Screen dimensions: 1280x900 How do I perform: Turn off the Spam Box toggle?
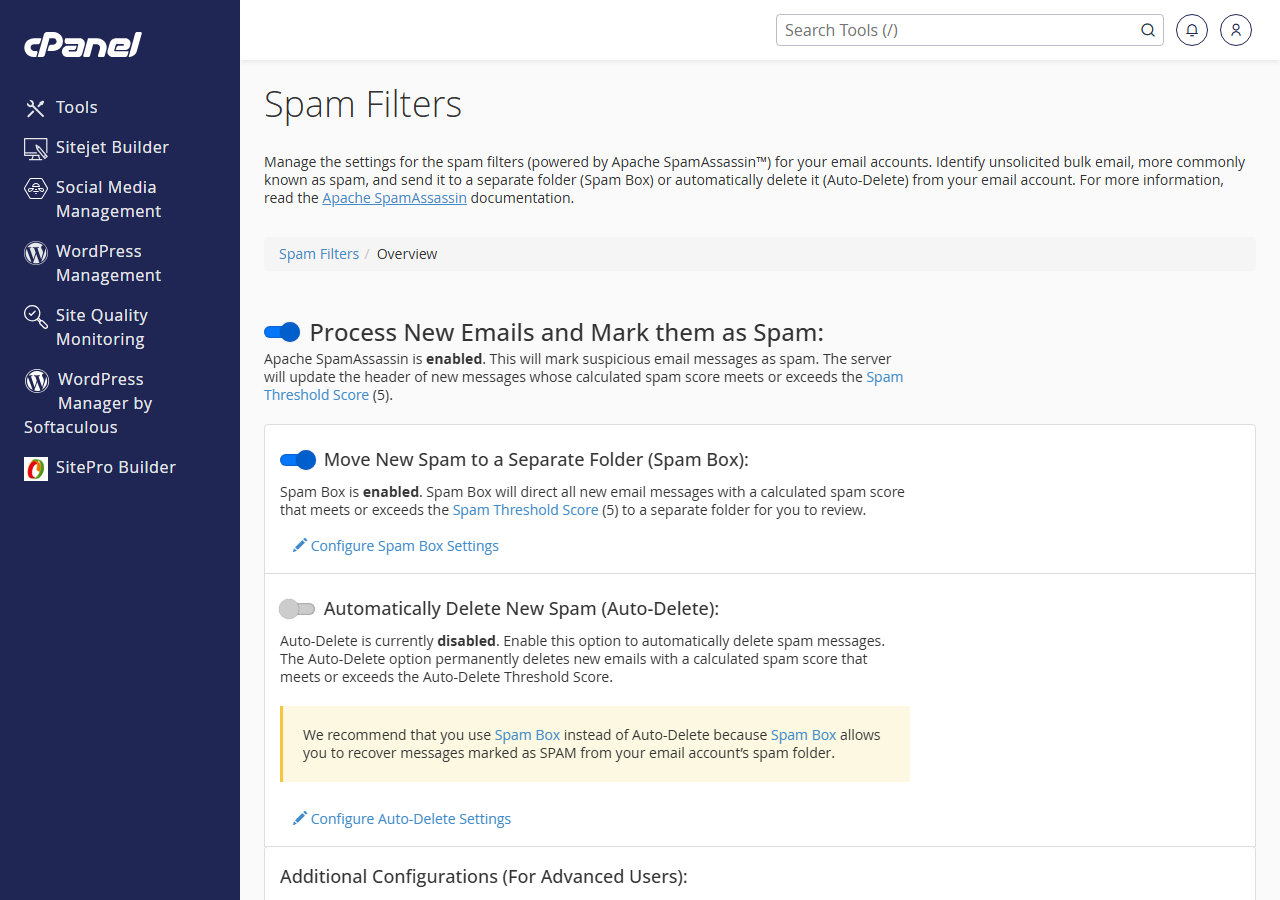pos(298,460)
